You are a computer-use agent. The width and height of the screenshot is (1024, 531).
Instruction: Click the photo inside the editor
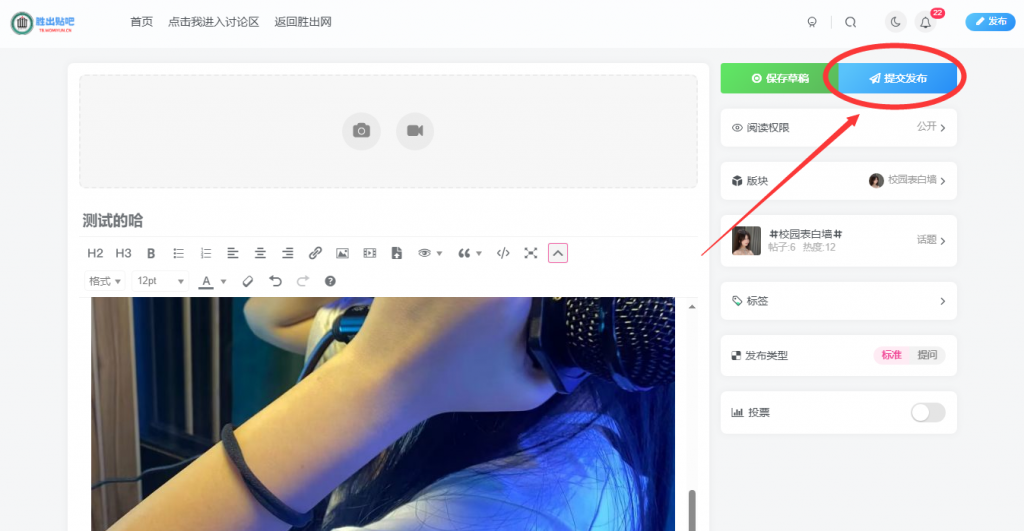point(383,414)
